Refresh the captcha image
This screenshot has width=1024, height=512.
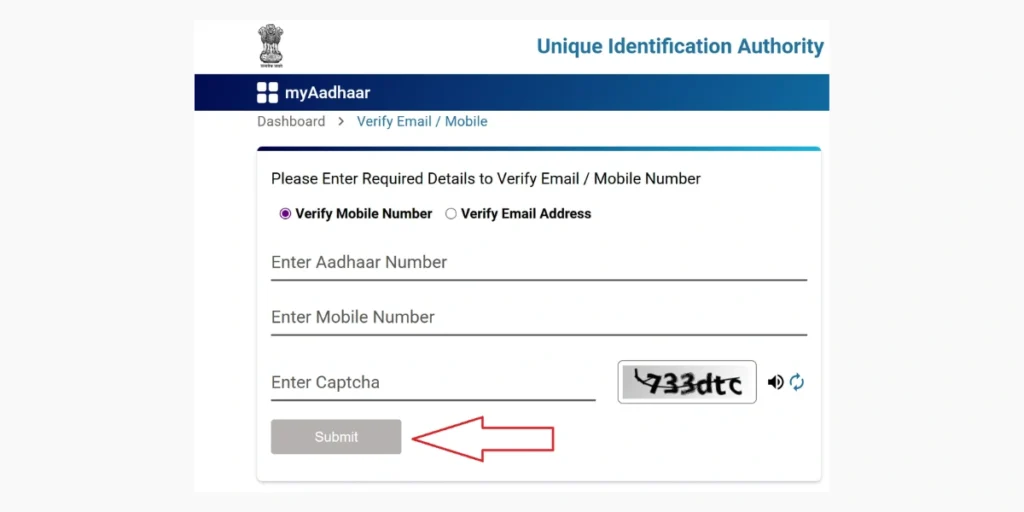click(797, 382)
